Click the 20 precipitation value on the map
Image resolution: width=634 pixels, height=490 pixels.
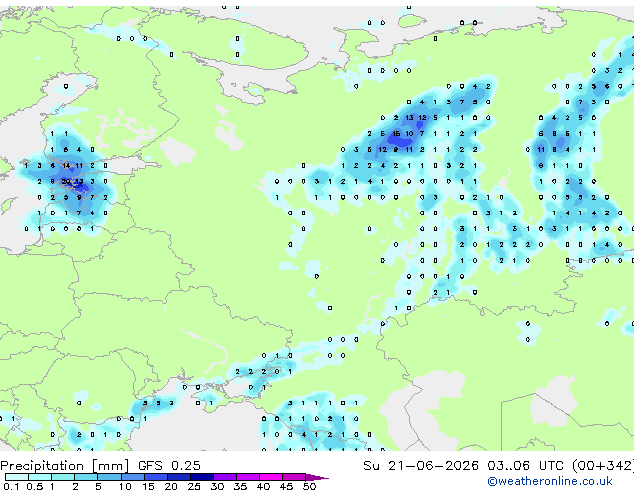(66, 182)
